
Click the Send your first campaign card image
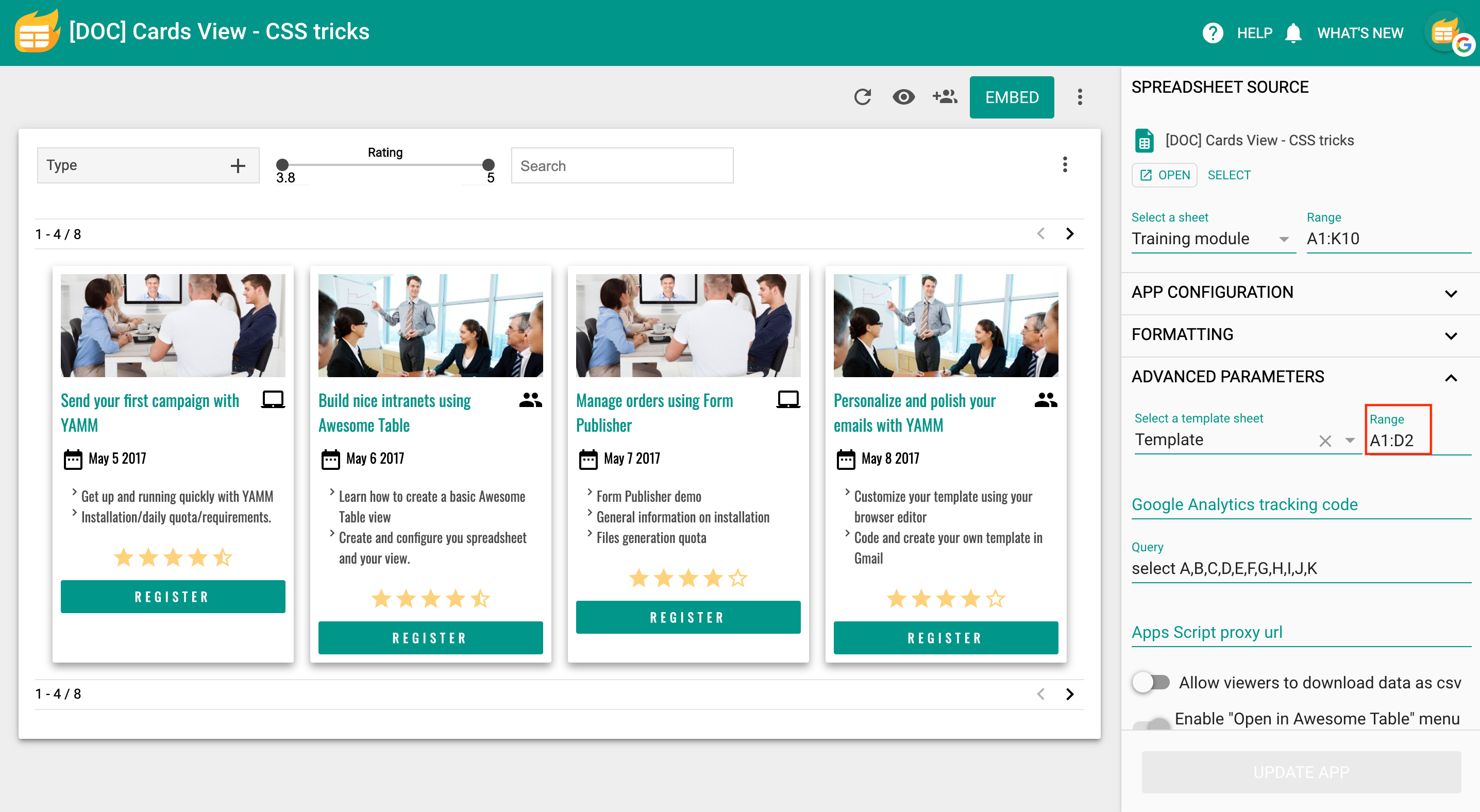[x=173, y=326]
